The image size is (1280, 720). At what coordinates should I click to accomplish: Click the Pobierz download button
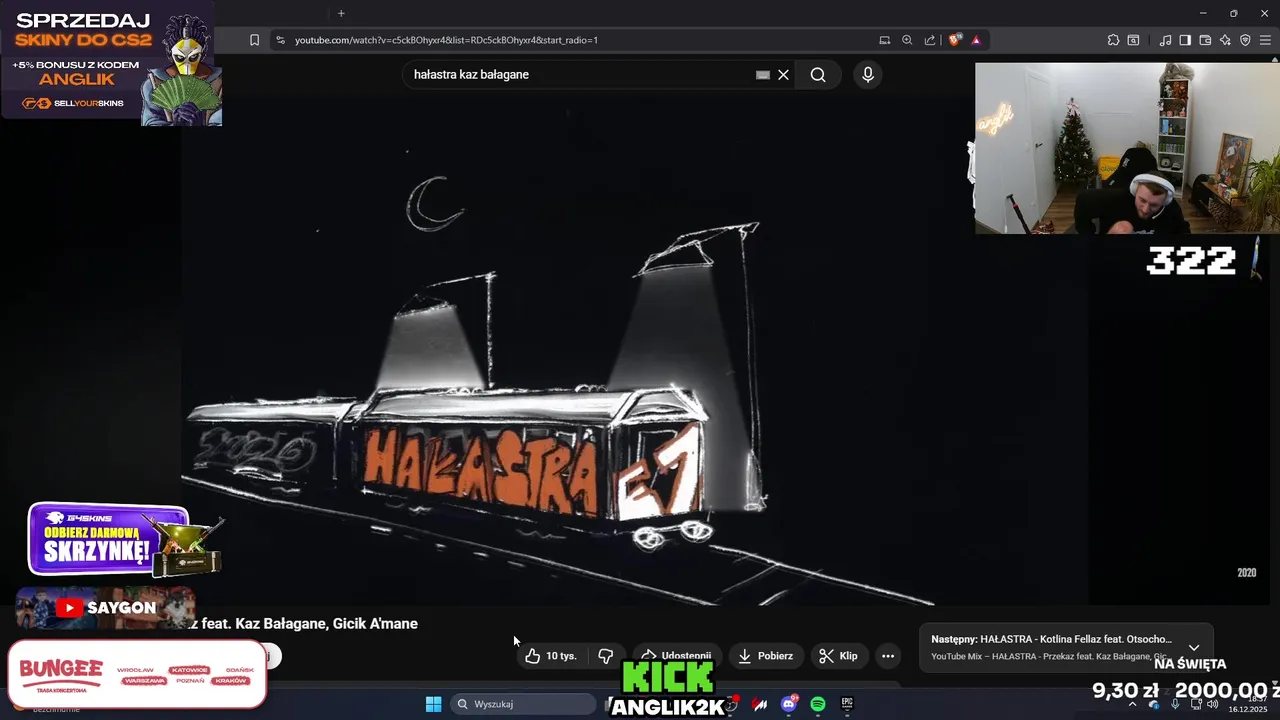click(766, 656)
